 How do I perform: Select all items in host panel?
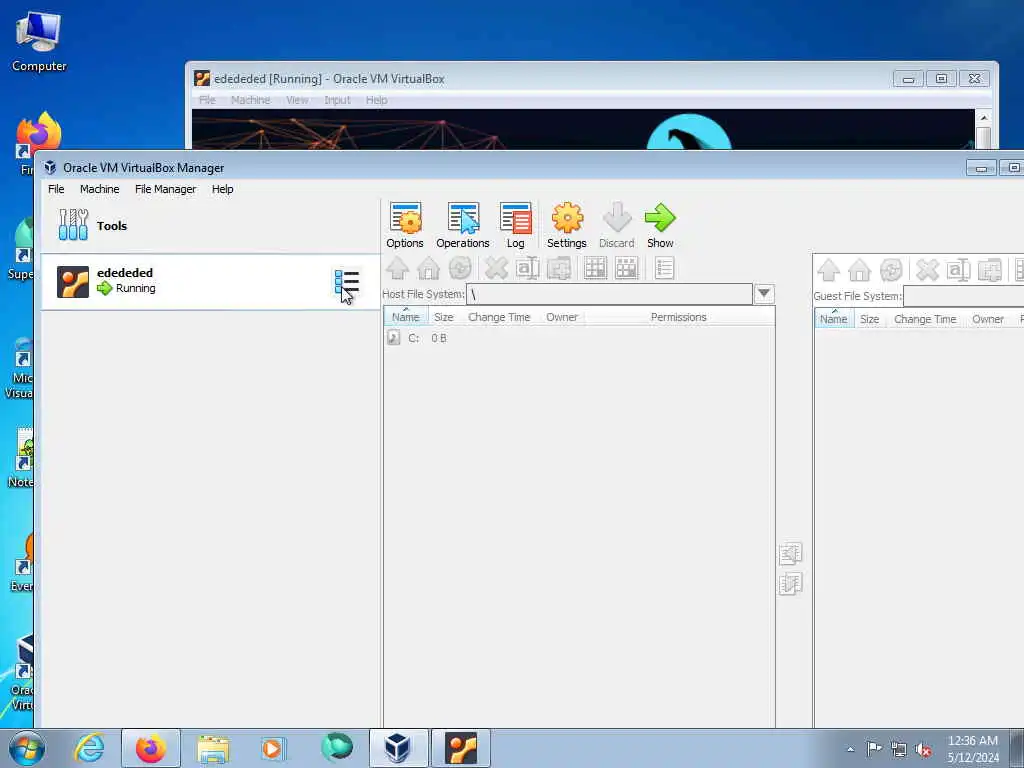[596, 268]
